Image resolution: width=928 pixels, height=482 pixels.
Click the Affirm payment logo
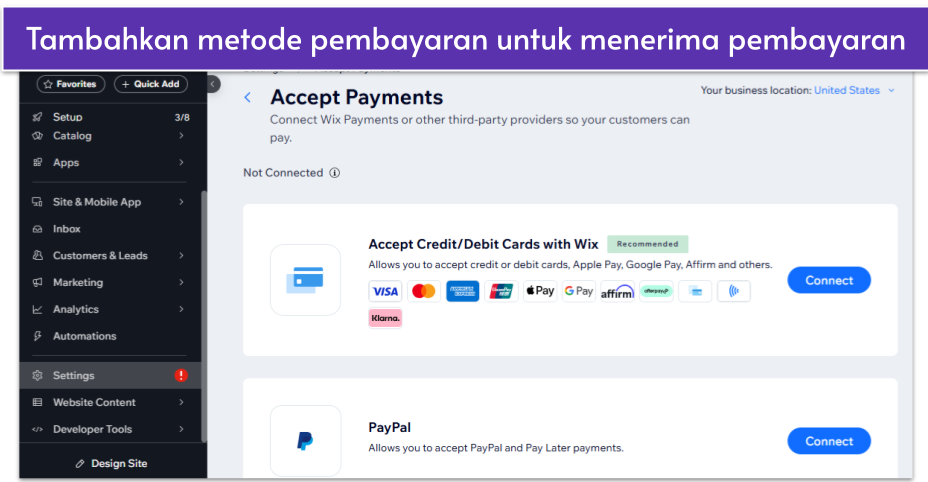click(617, 291)
